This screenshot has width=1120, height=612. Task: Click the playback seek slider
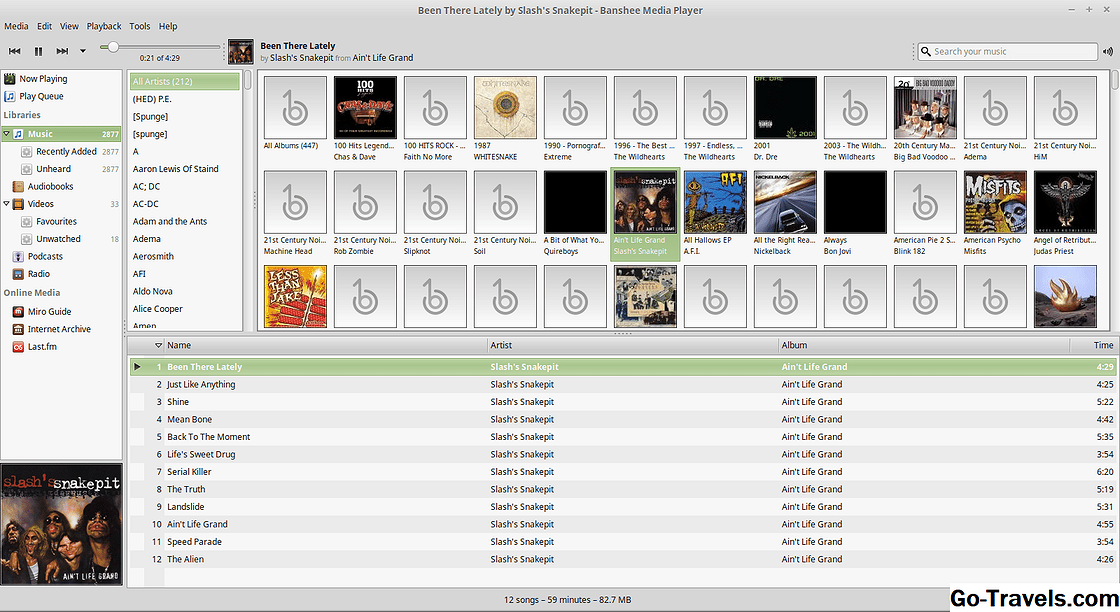pyautogui.click(x=160, y=47)
